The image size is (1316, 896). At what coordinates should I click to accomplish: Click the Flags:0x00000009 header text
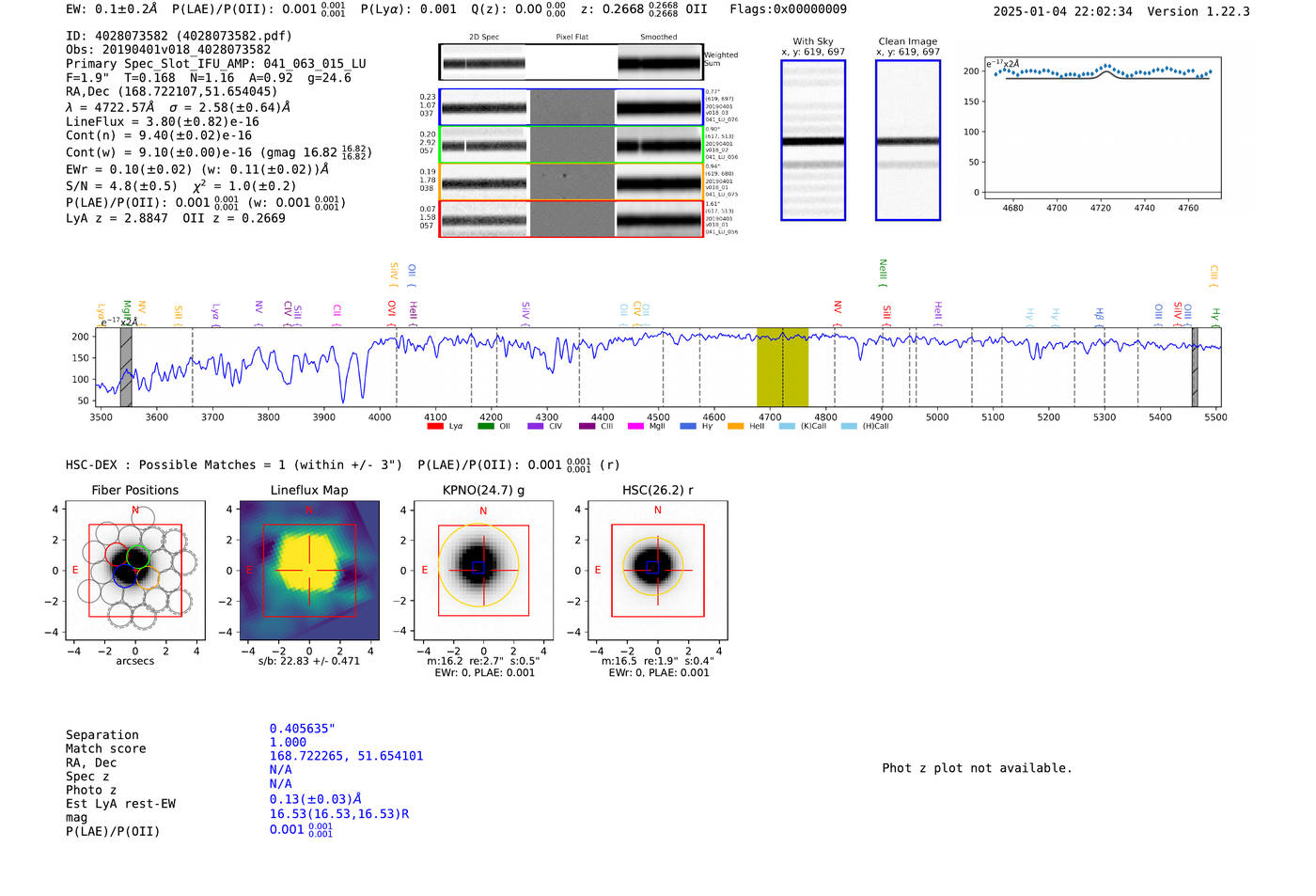pyautogui.click(x=788, y=9)
